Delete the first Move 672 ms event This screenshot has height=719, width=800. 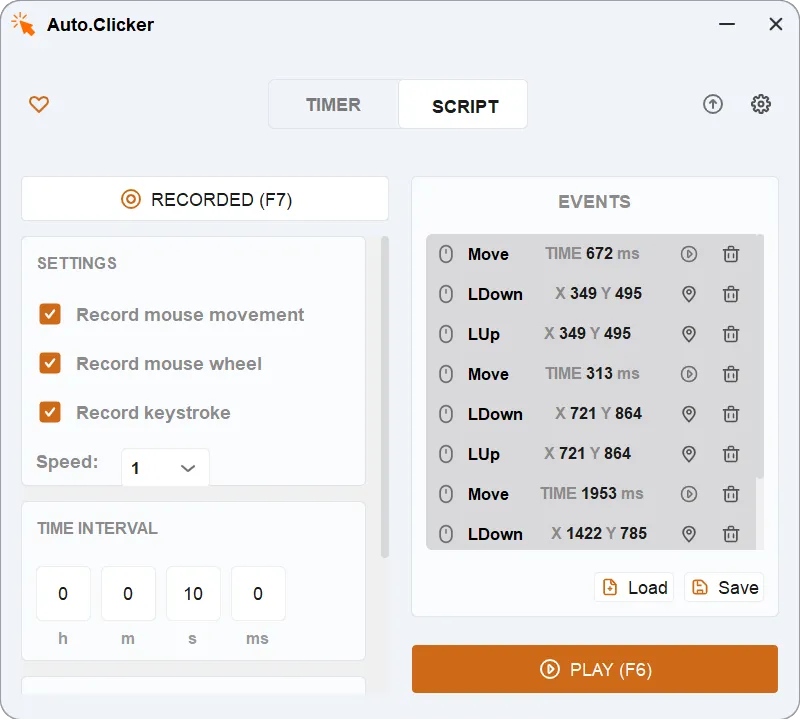731,254
